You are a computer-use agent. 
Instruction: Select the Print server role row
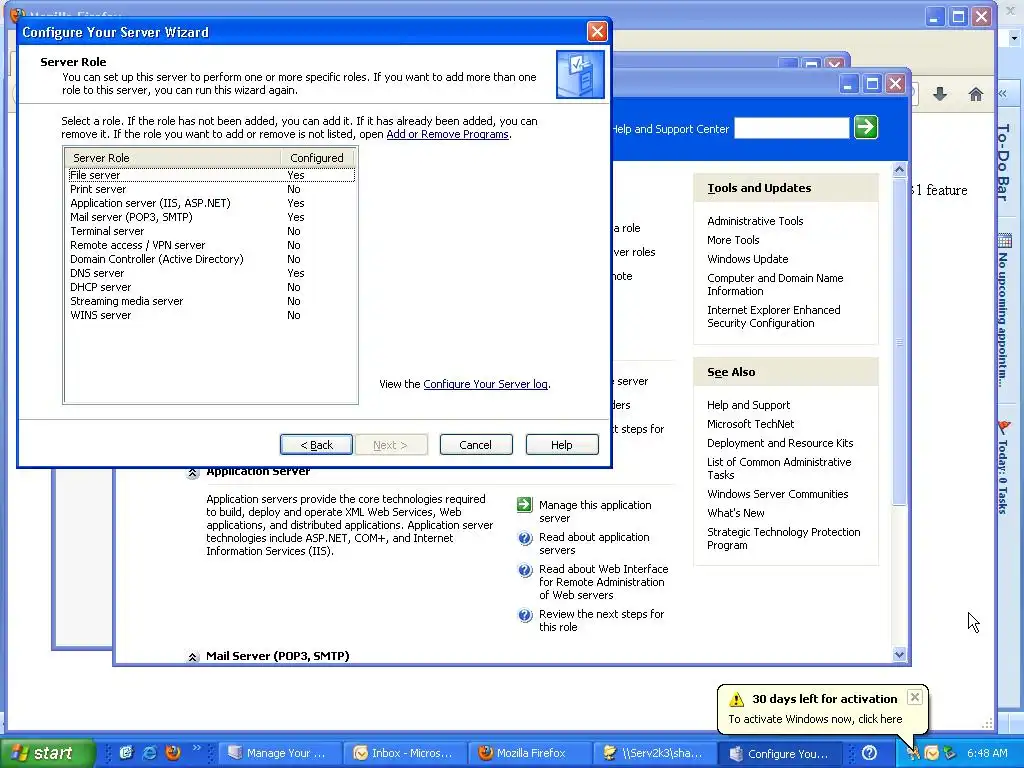(211, 189)
